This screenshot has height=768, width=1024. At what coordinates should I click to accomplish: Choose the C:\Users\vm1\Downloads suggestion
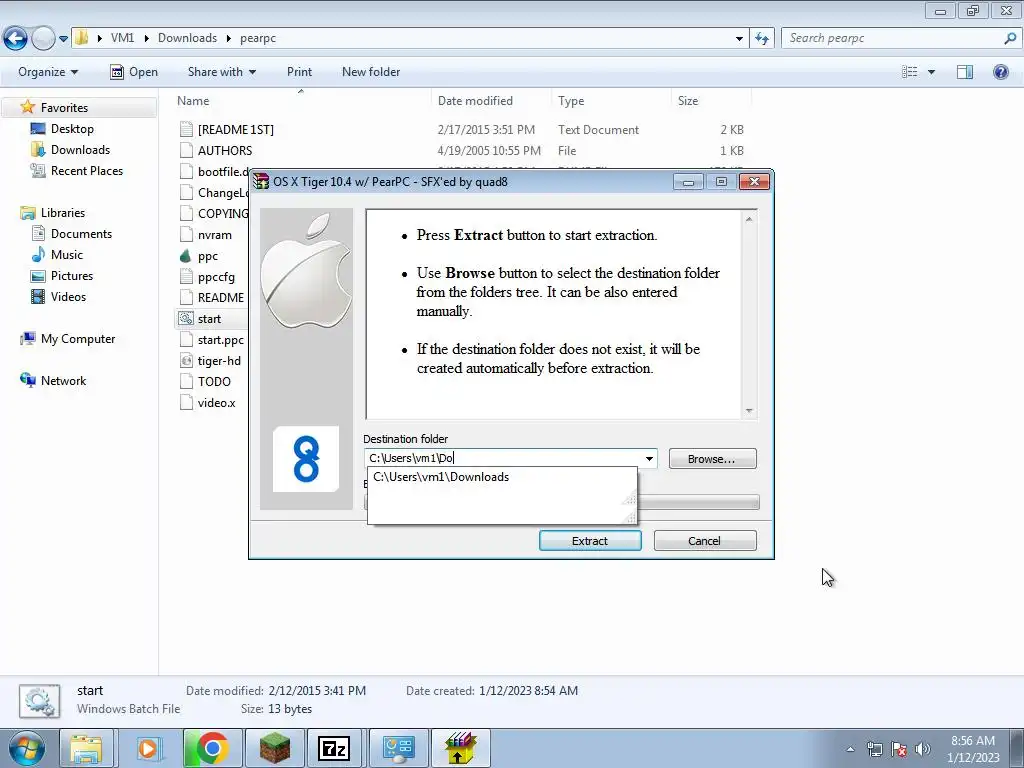pos(441,477)
